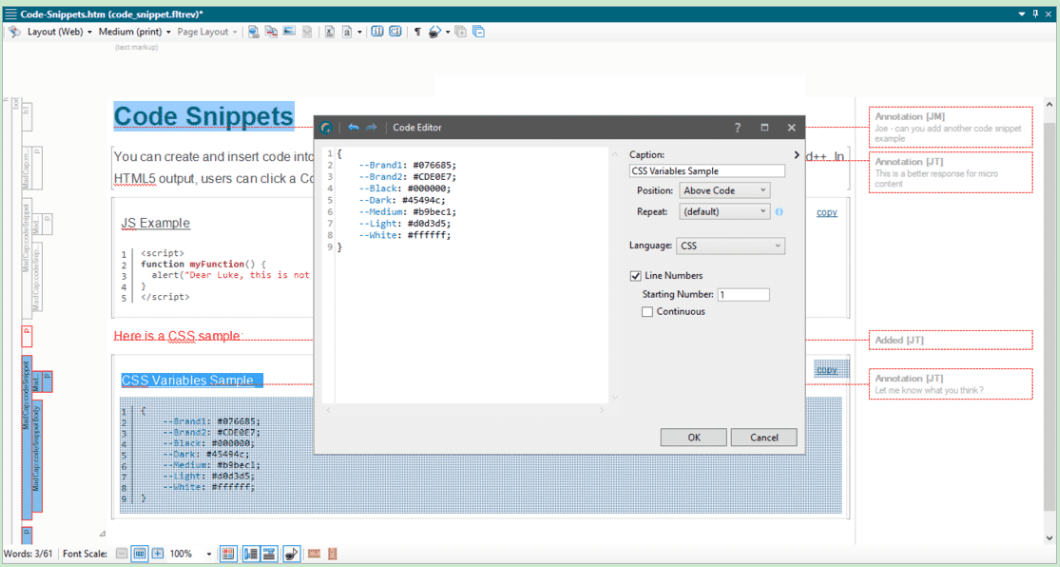Screen dimensions: 1060x567
Task: Click the greyed-out icon after the image icon
Action: click(x=307, y=32)
